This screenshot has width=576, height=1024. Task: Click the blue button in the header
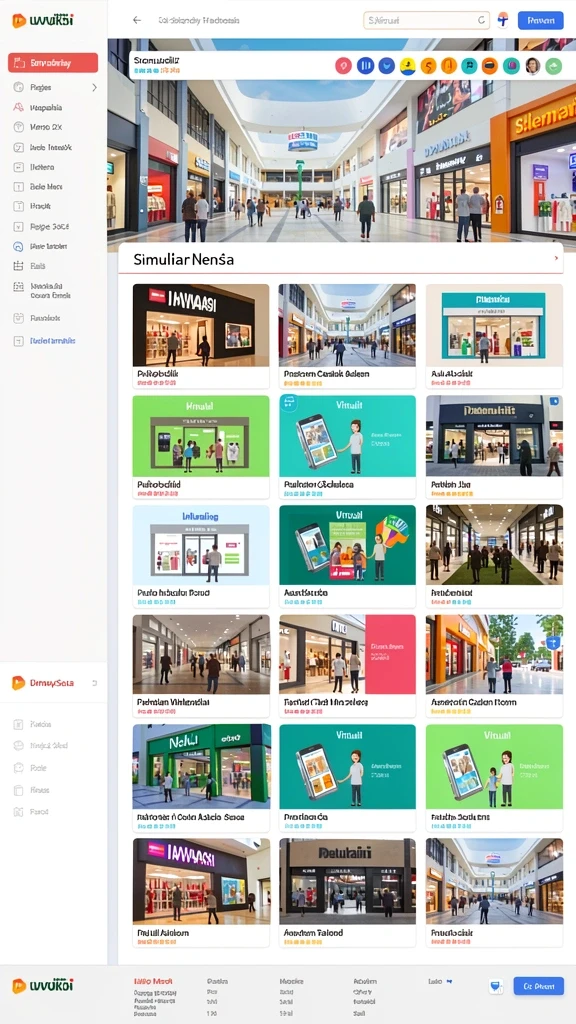coord(540,20)
